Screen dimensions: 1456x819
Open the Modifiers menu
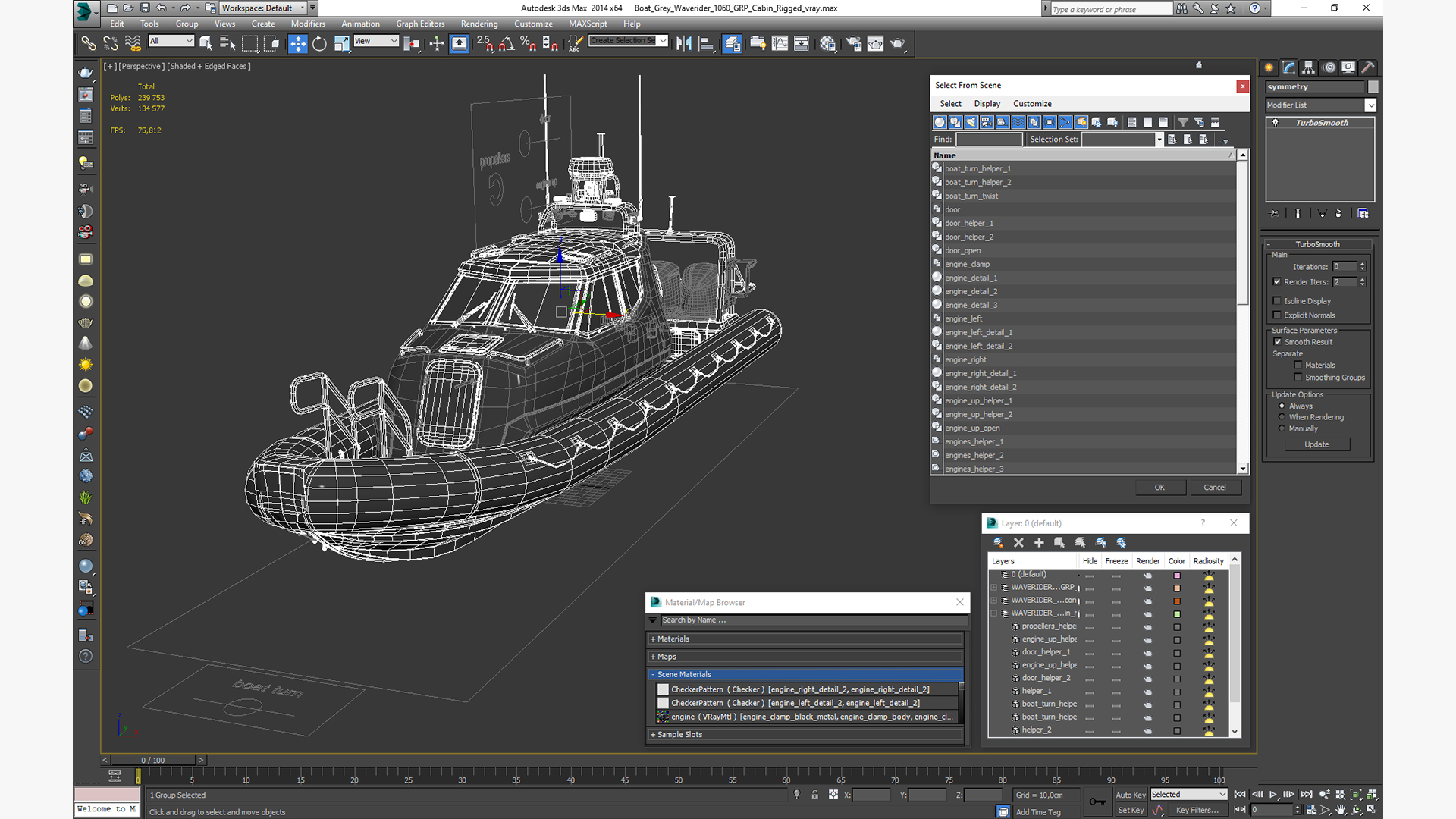tap(308, 24)
